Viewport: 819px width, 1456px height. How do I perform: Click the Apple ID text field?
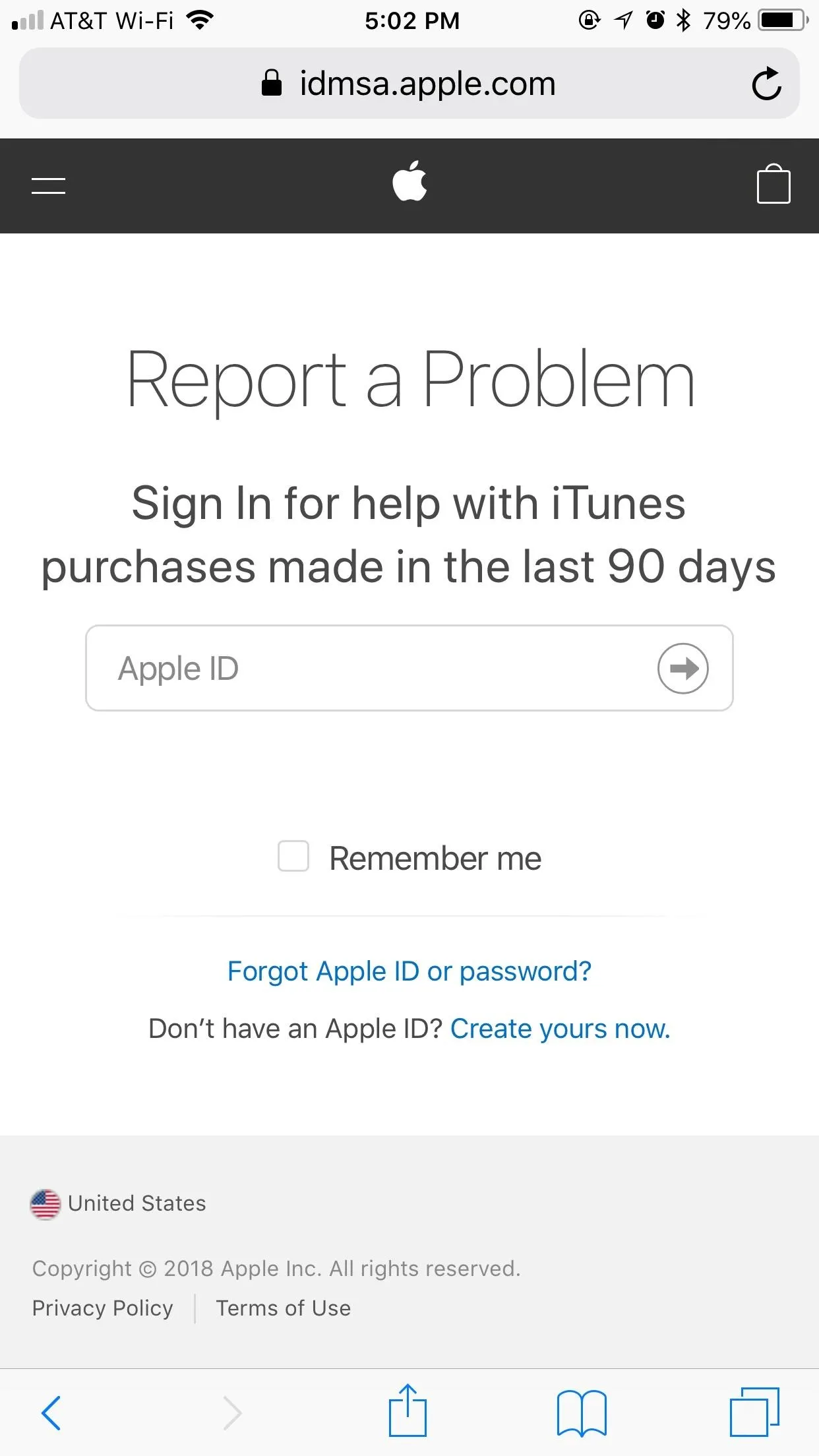[369, 668]
